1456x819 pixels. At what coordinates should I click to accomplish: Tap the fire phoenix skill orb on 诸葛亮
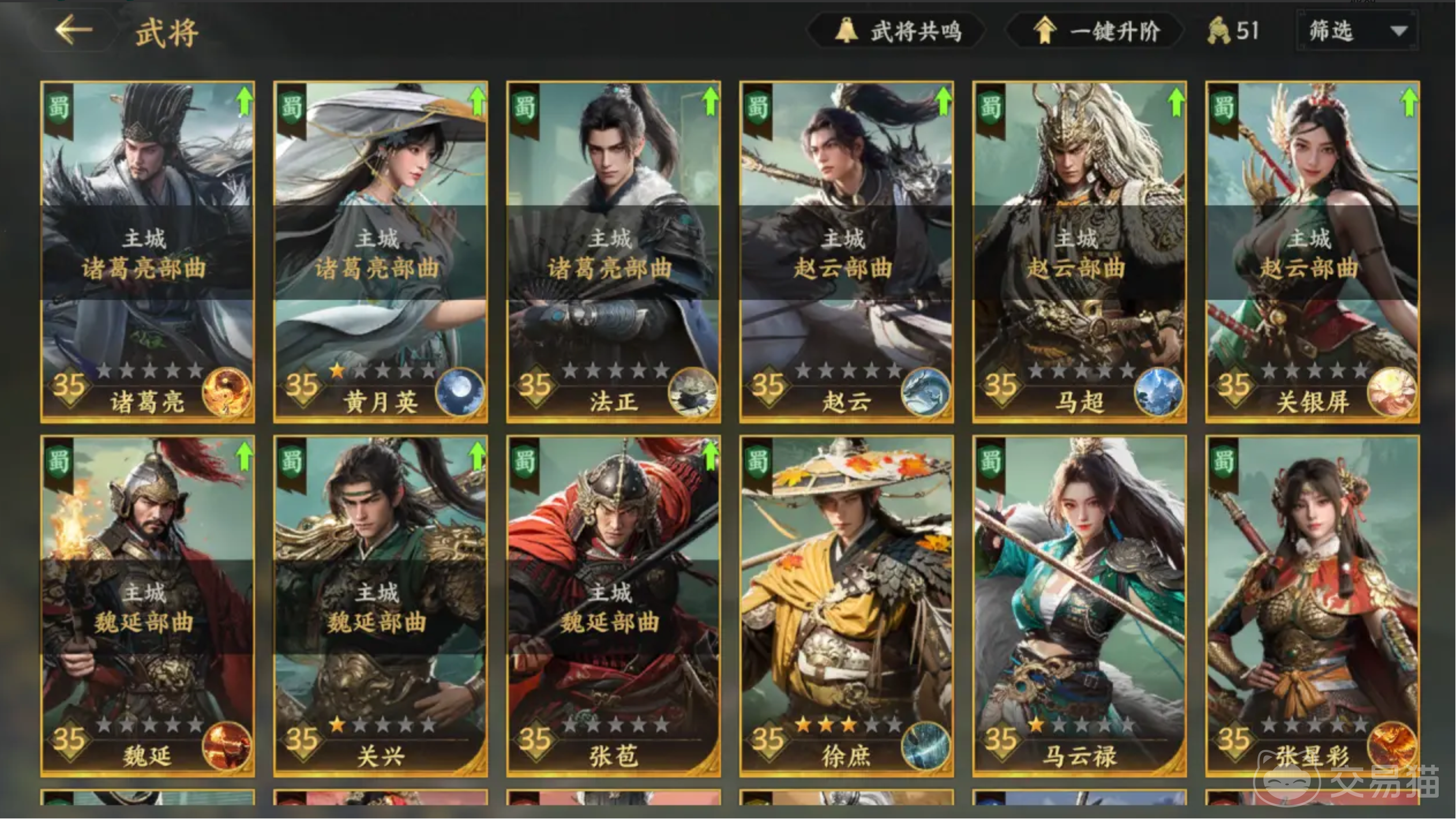[227, 392]
